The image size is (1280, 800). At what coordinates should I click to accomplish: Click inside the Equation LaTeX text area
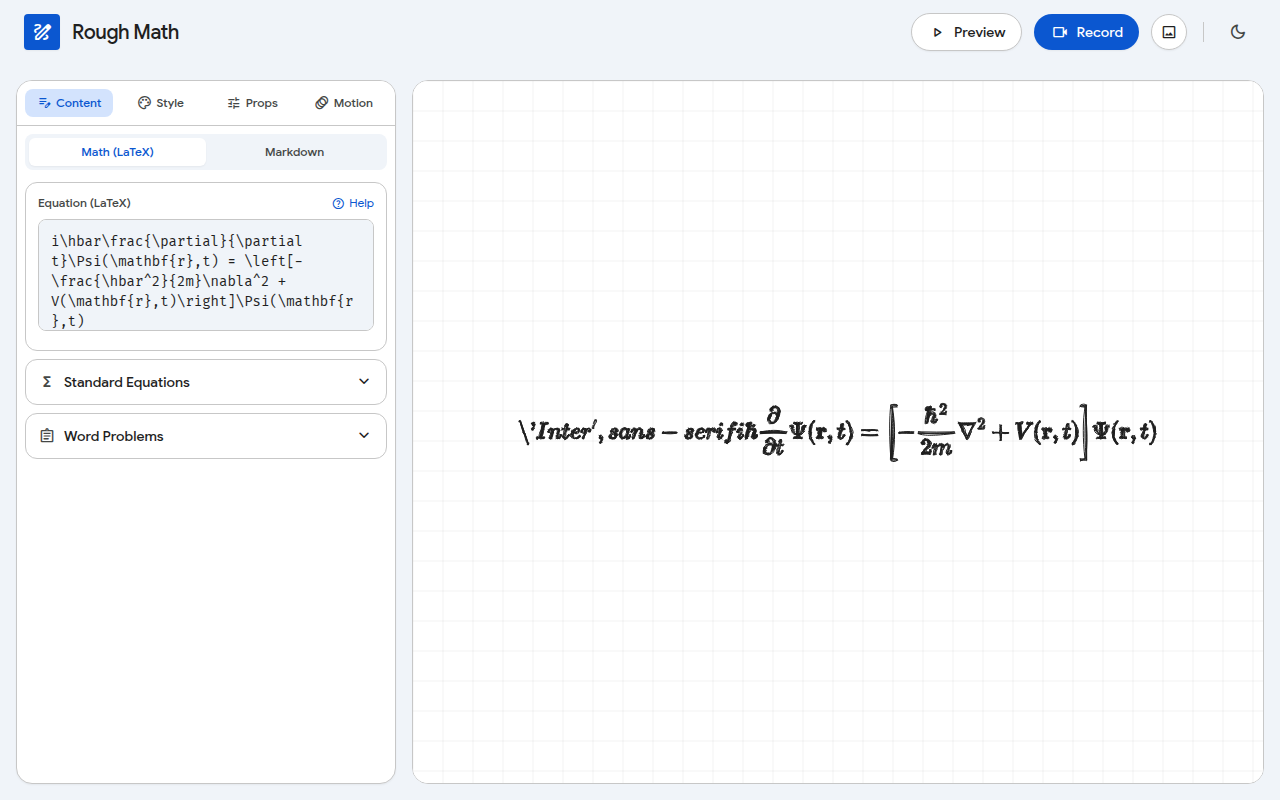(x=206, y=275)
